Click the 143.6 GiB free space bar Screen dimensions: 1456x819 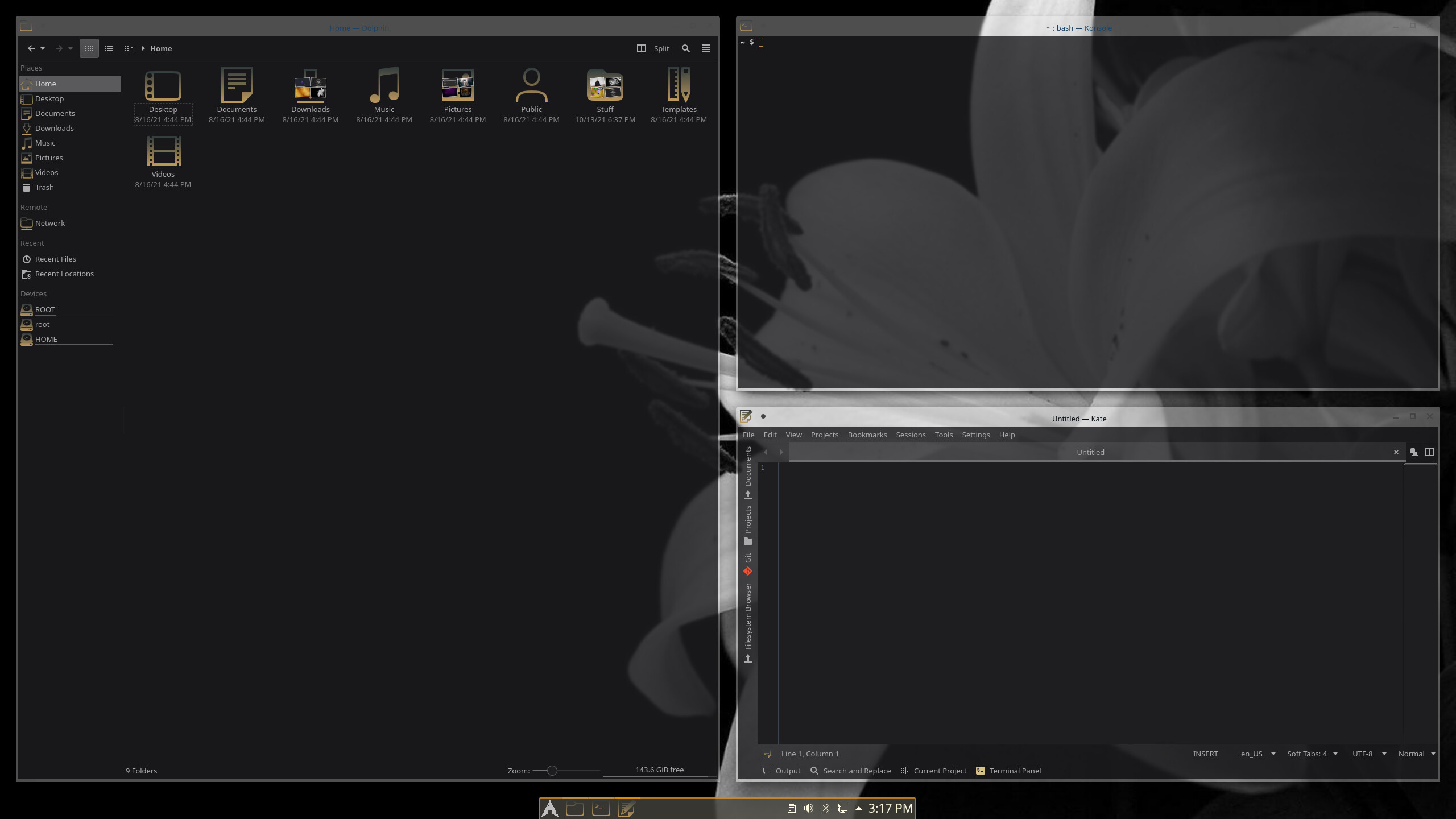click(x=660, y=770)
